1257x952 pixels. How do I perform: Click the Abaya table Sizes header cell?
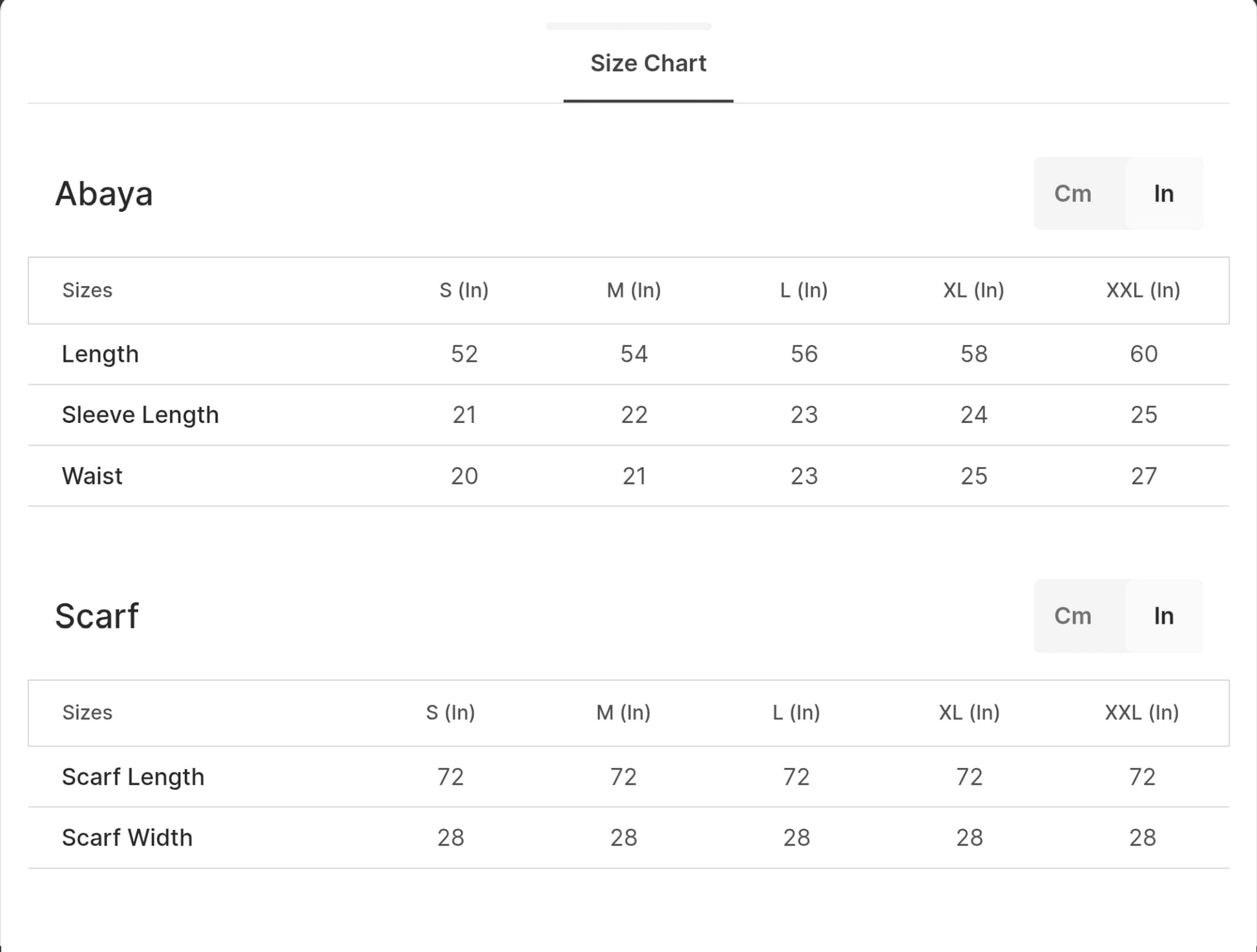click(x=87, y=291)
